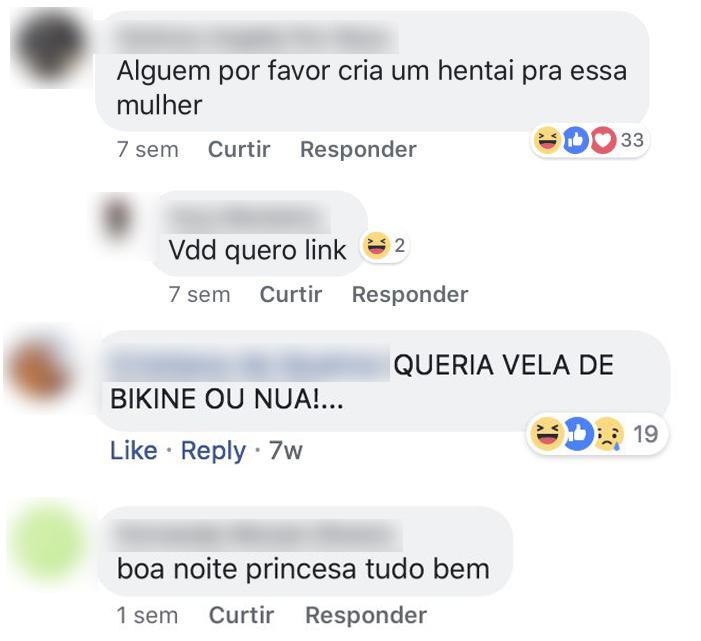Image resolution: width=701 pixels, height=641 pixels.
Task: Click Curtir under the hentai comment
Action: tap(239, 149)
